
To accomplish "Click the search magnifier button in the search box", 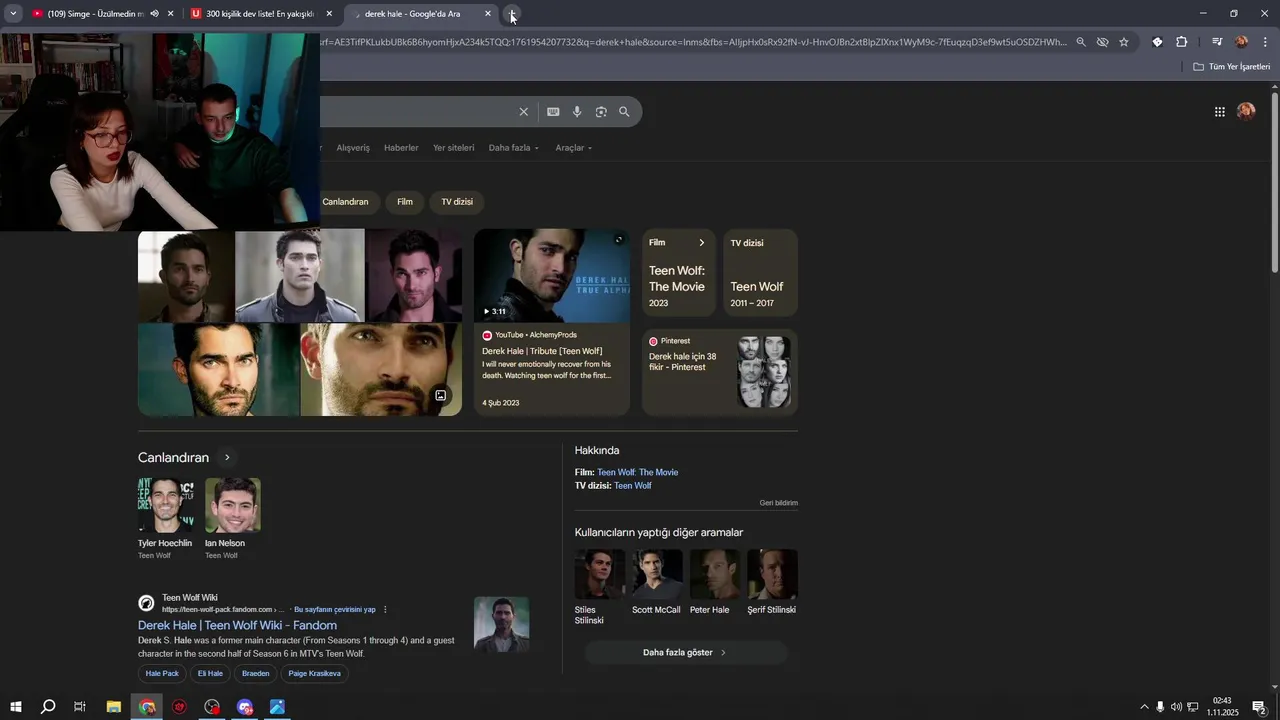I will [x=624, y=112].
